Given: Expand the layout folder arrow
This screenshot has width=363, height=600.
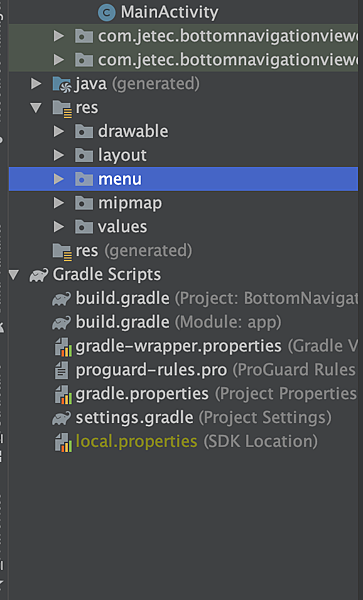Looking at the screenshot, I should [59, 155].
